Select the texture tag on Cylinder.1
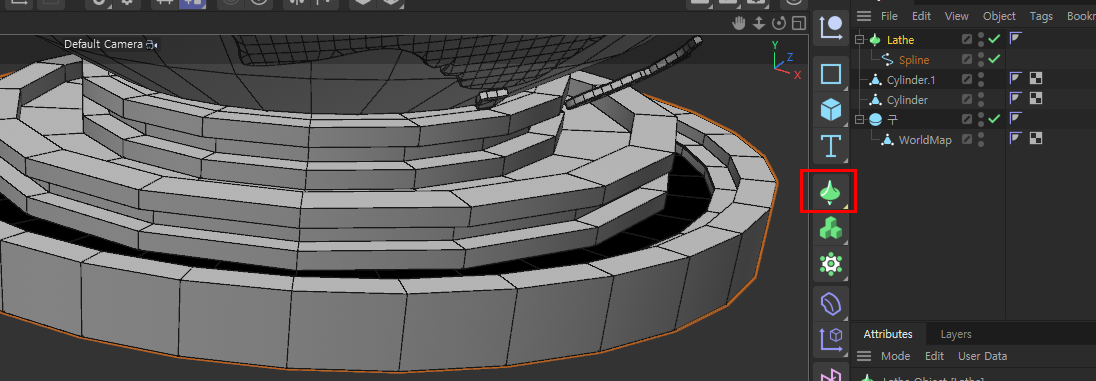Image resolution: width=1096 pixels, height=381 pixels. (x=1036, y=79)
